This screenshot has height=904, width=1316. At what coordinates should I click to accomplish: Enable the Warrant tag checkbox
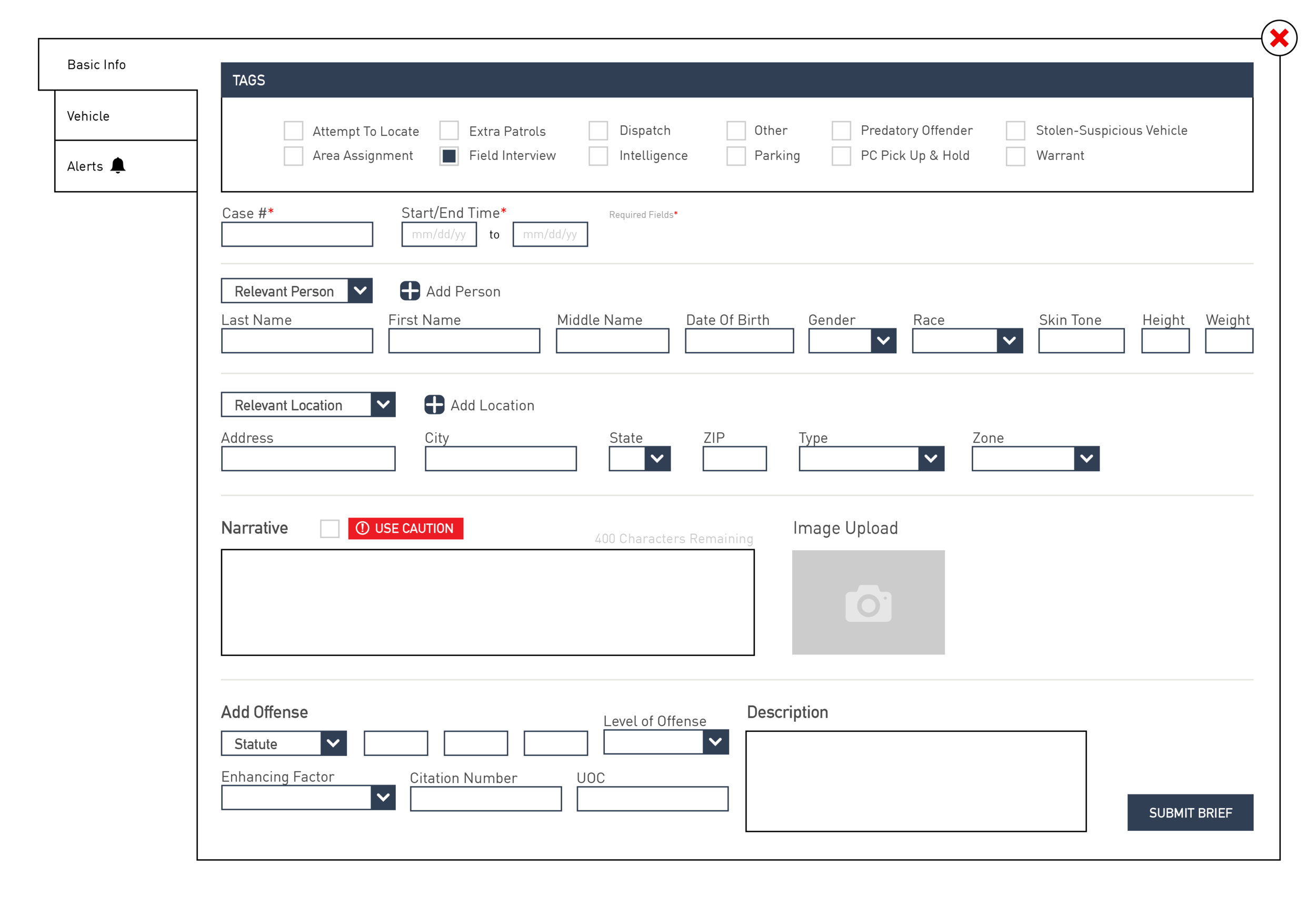[x=1015, y=156]
